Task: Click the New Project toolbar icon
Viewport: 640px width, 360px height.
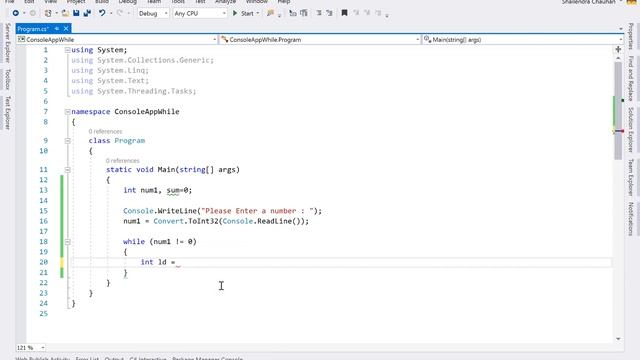Action: point(48,13)
